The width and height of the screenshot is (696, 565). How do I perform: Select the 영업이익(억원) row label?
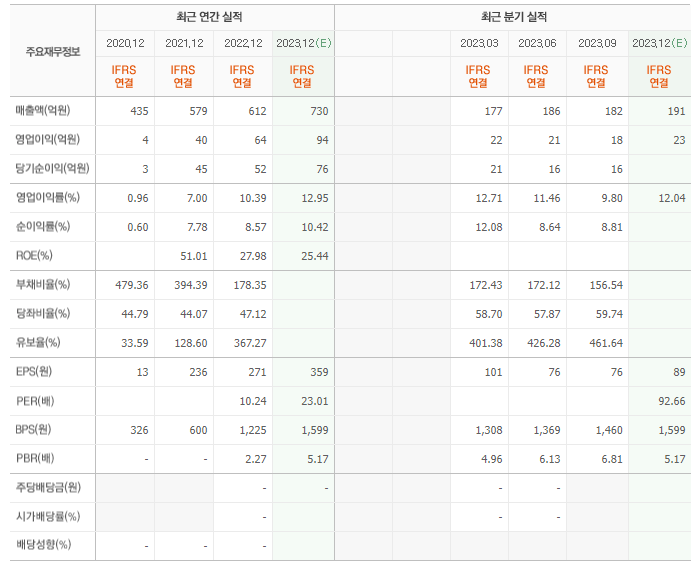pyautogui.click(x=47, y=139)
